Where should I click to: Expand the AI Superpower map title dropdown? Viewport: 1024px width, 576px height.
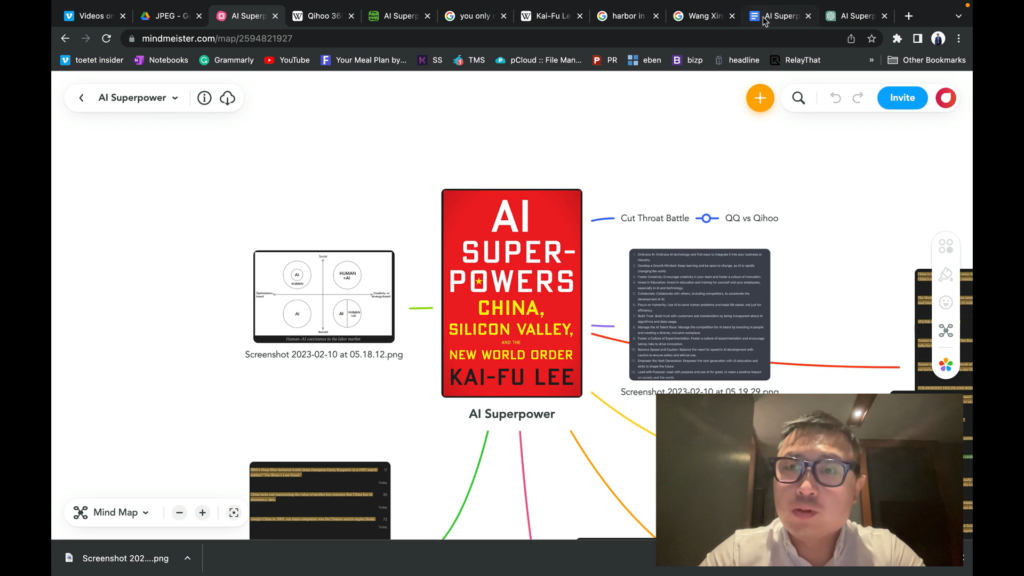175,98
